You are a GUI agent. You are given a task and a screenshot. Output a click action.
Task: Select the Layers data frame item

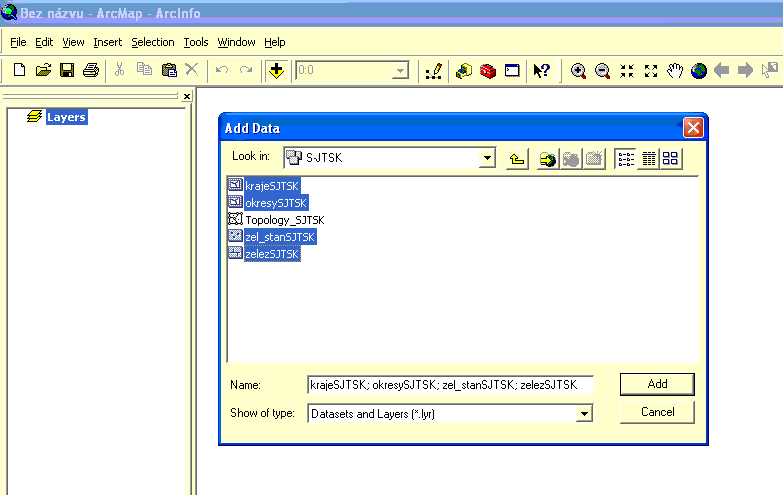tap(66, 117)
